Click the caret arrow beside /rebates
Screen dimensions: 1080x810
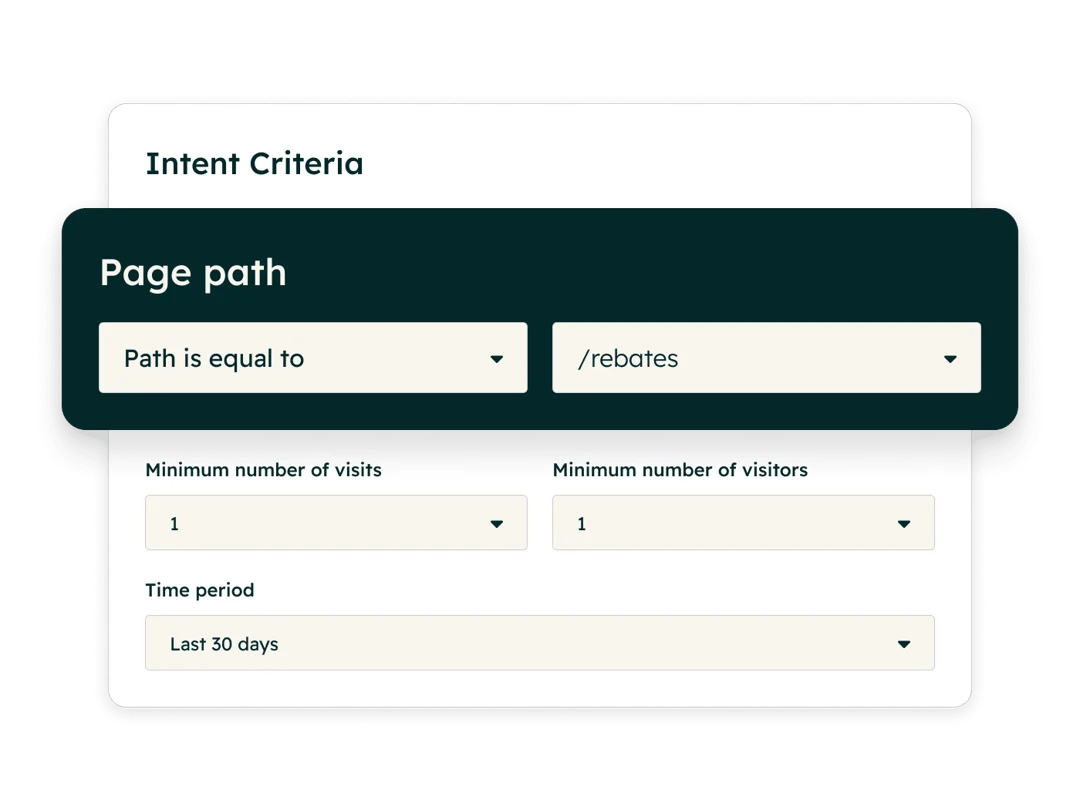coord(950,359)
